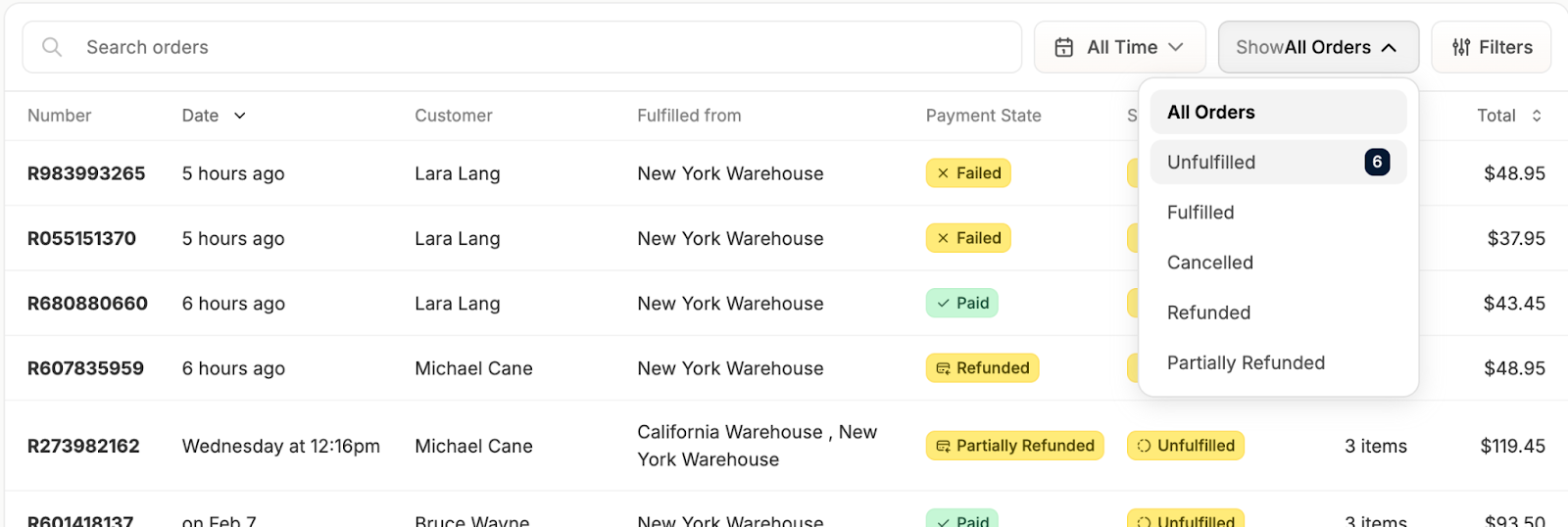Viewport: 1568px width, 527px height.
Task: Click the Paid badge on order R680880660
Action: pyautogui.click(x=962, y=303)
